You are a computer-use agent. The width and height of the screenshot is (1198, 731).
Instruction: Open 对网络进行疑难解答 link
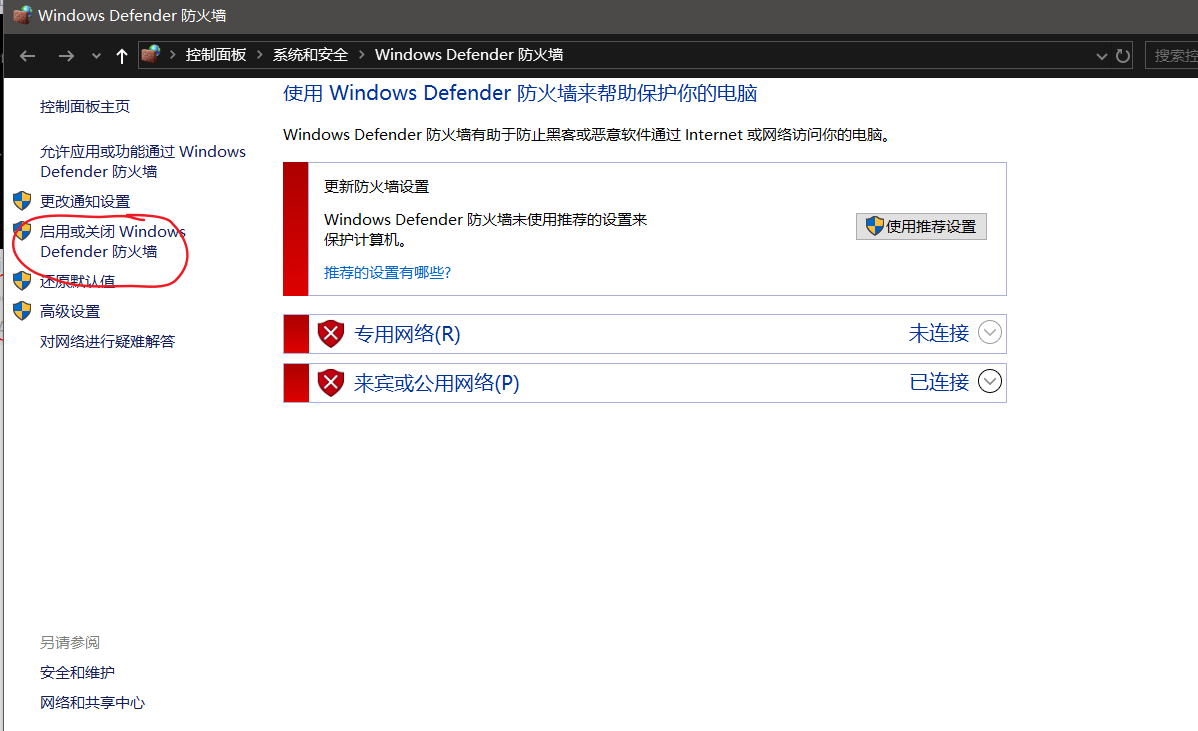coord(108,341)
